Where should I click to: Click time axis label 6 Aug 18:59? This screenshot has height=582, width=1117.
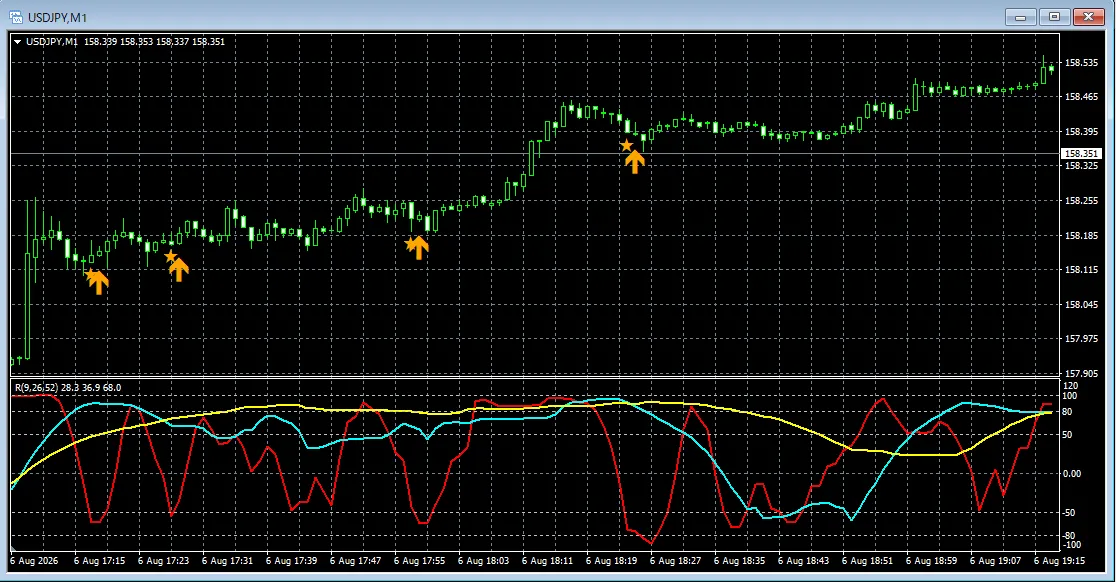pyautogui.click(x=932, y=561)
